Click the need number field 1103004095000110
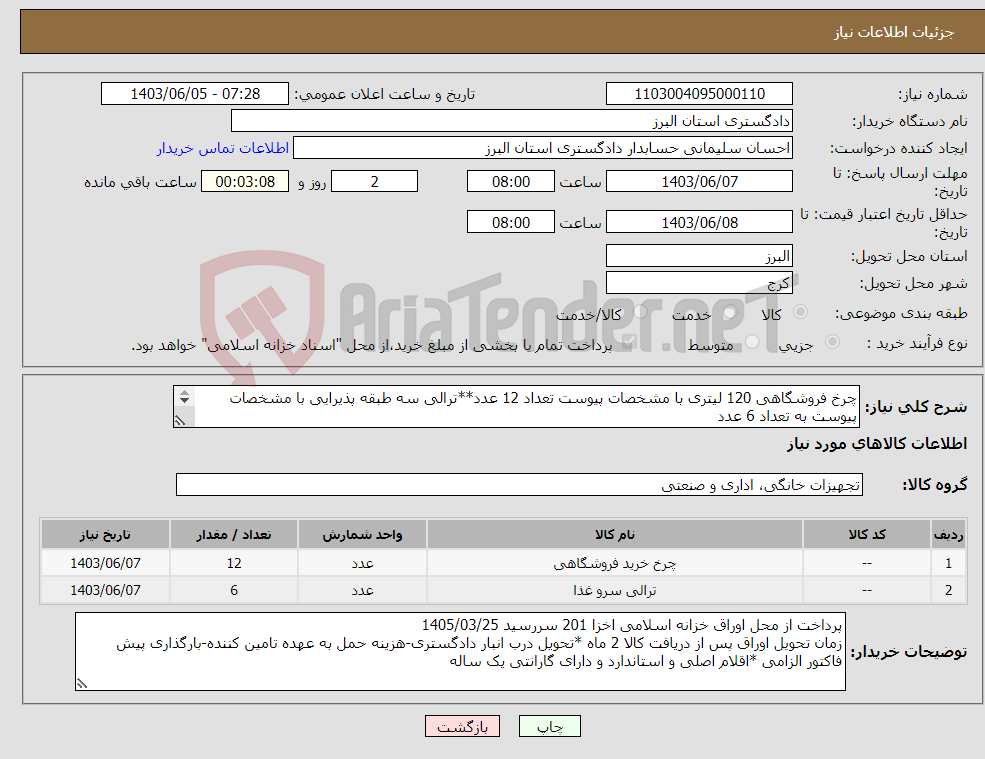Viewport: 985px width, 759px height. (699, 94)
